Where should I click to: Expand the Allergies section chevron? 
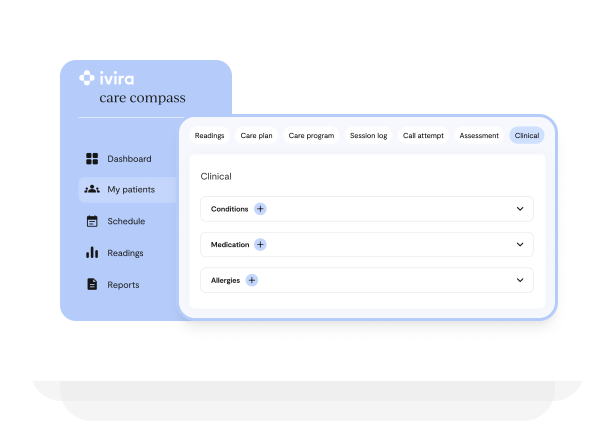(x=520, y=280)
